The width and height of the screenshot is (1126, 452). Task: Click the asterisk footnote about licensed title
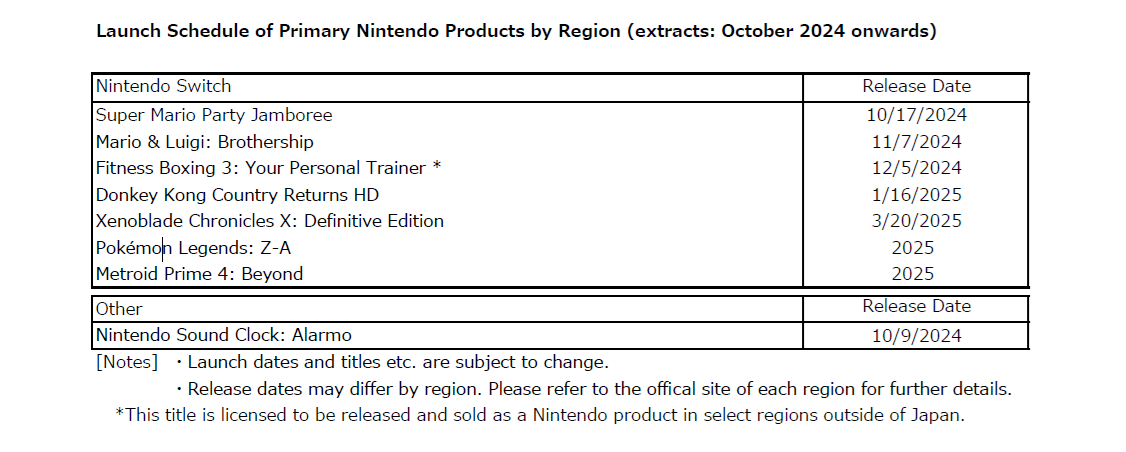[540, 415]
